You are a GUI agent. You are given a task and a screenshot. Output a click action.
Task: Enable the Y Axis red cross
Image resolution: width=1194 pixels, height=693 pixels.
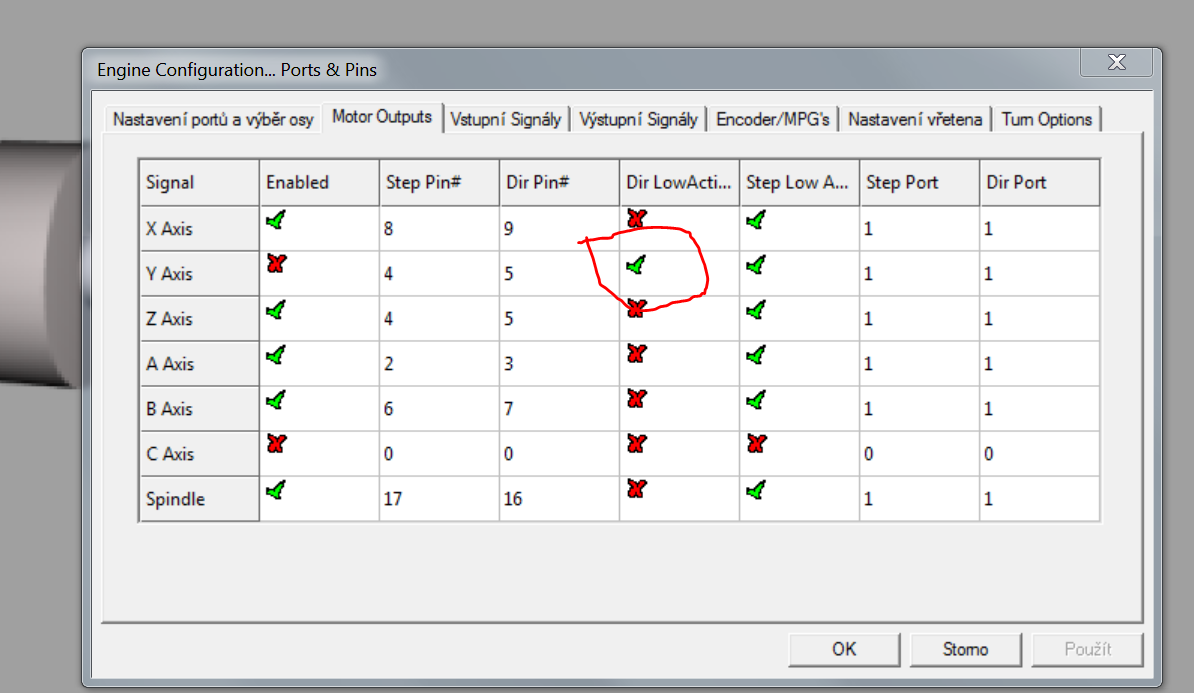pyautogui.click(x=275, y=265)
